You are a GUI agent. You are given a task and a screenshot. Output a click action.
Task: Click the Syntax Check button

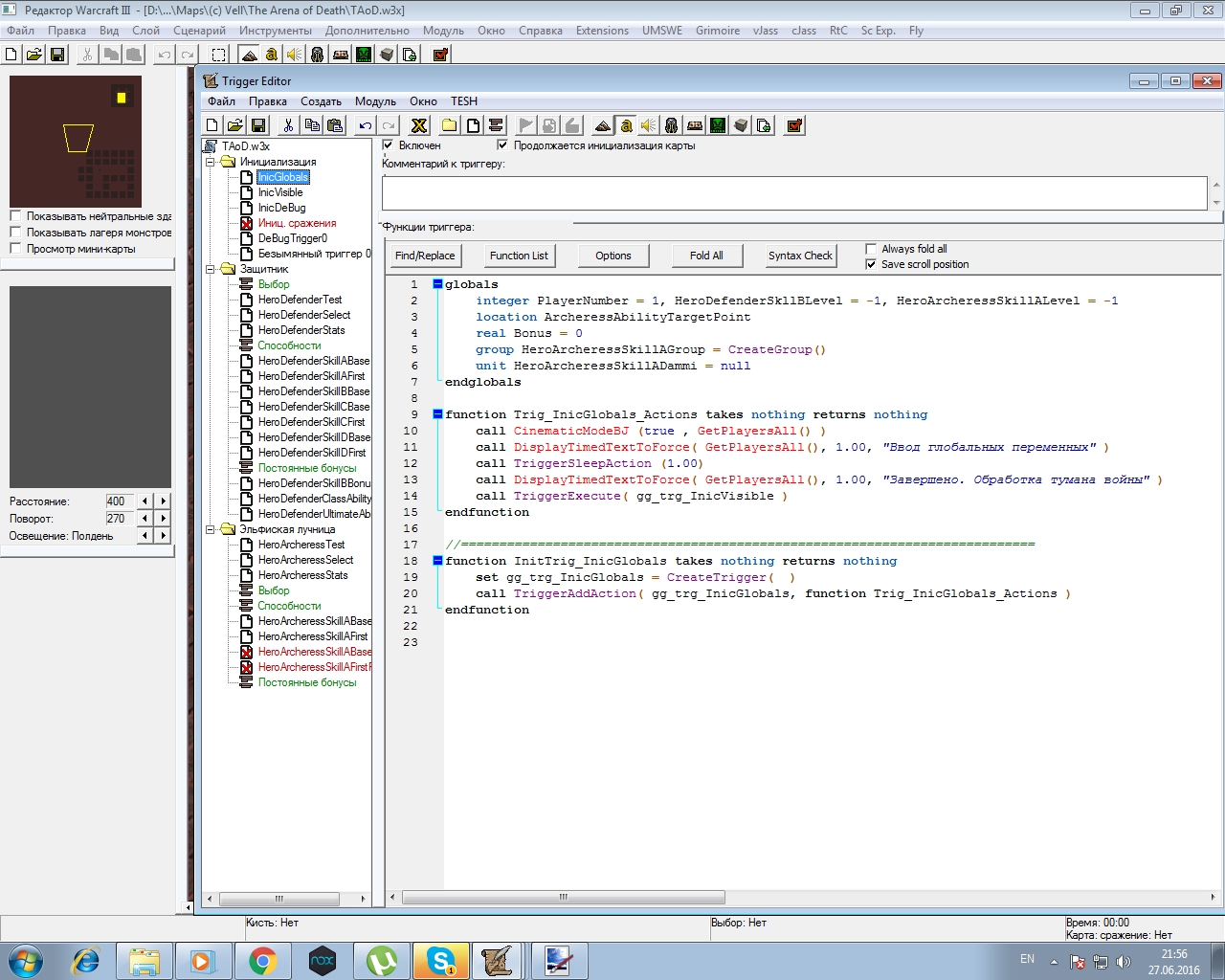(x=800, y=256)
